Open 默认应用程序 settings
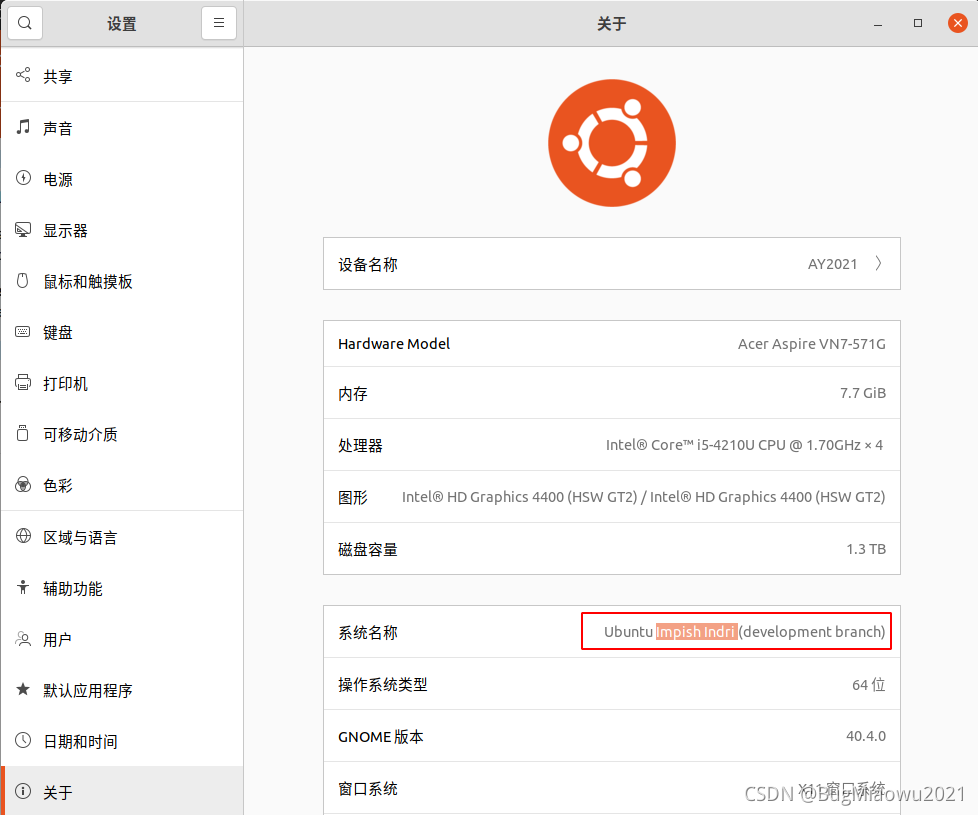978x815 pixels. 122,690
